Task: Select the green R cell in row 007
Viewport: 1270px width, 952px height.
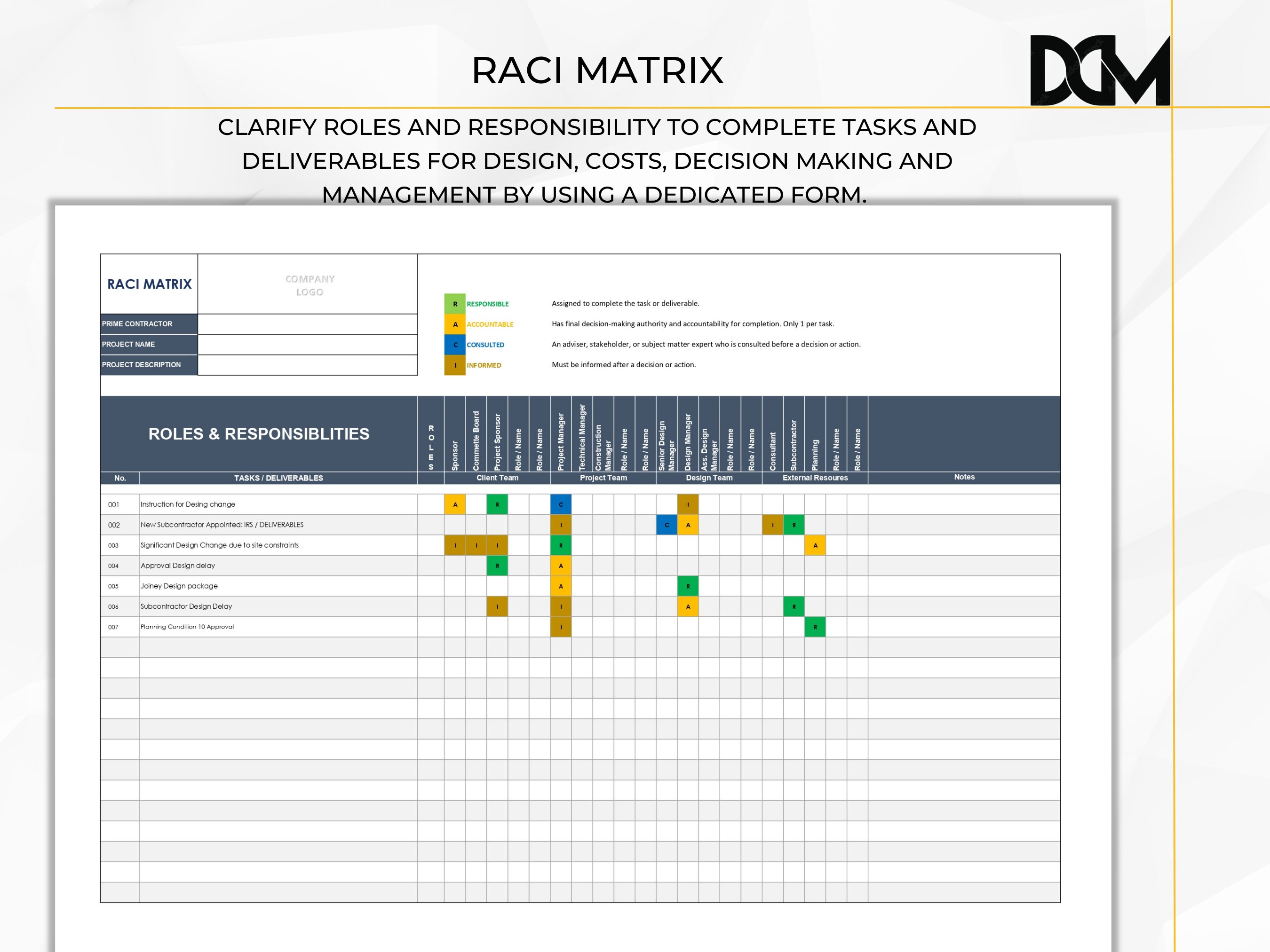Action: coord(815,627)
